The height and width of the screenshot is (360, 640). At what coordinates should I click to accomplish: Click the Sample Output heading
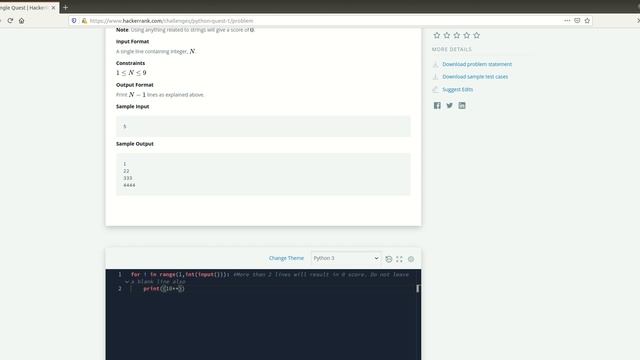tap(135, 144)
